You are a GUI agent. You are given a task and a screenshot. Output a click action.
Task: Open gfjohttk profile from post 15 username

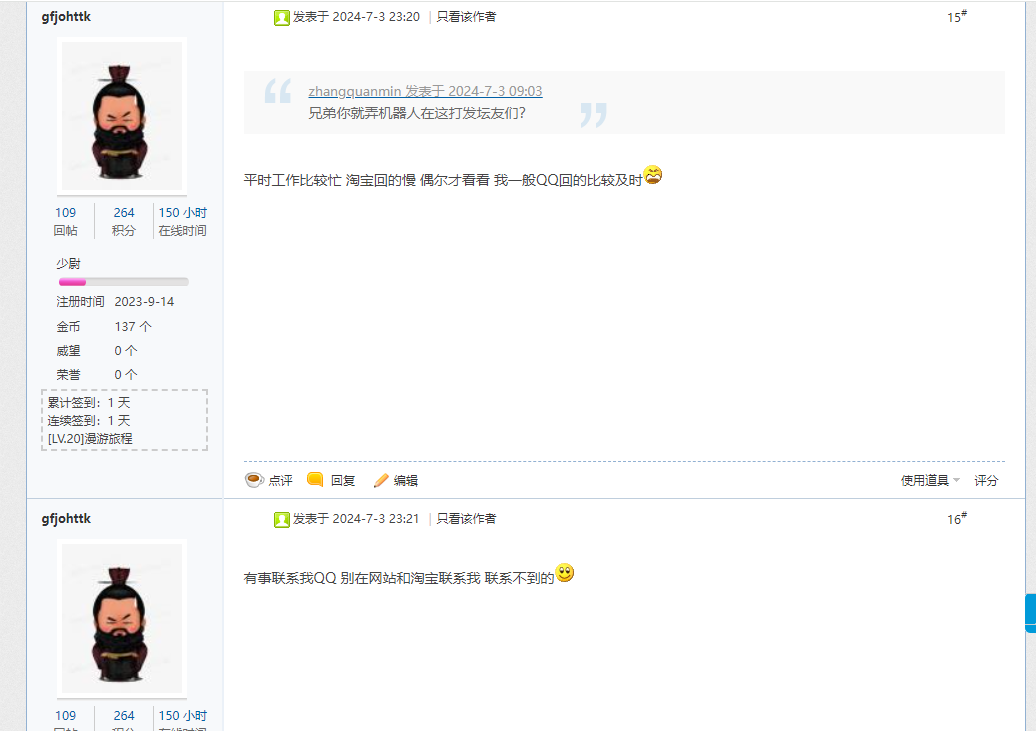point(66,17)
